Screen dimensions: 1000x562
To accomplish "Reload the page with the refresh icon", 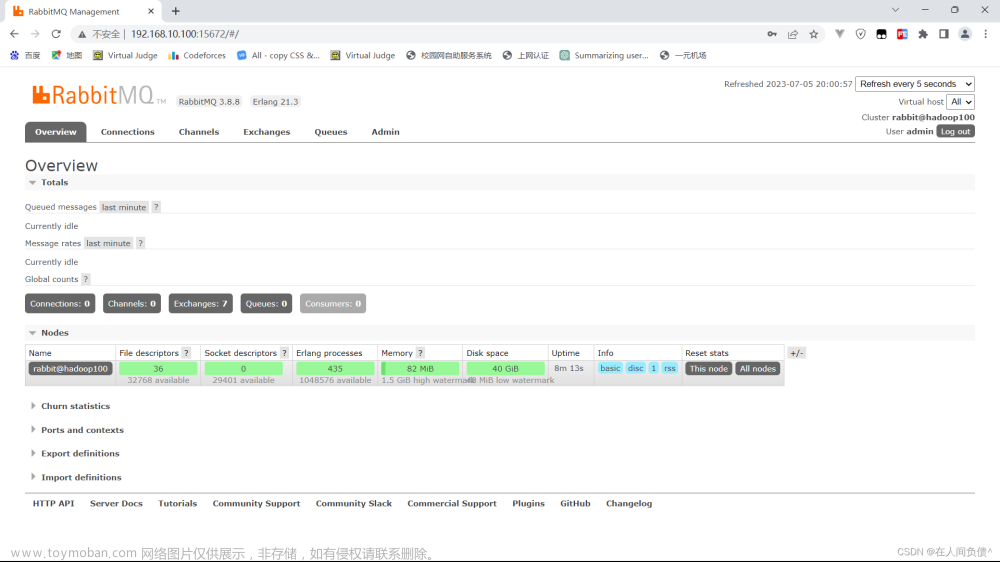I will 56,34.
